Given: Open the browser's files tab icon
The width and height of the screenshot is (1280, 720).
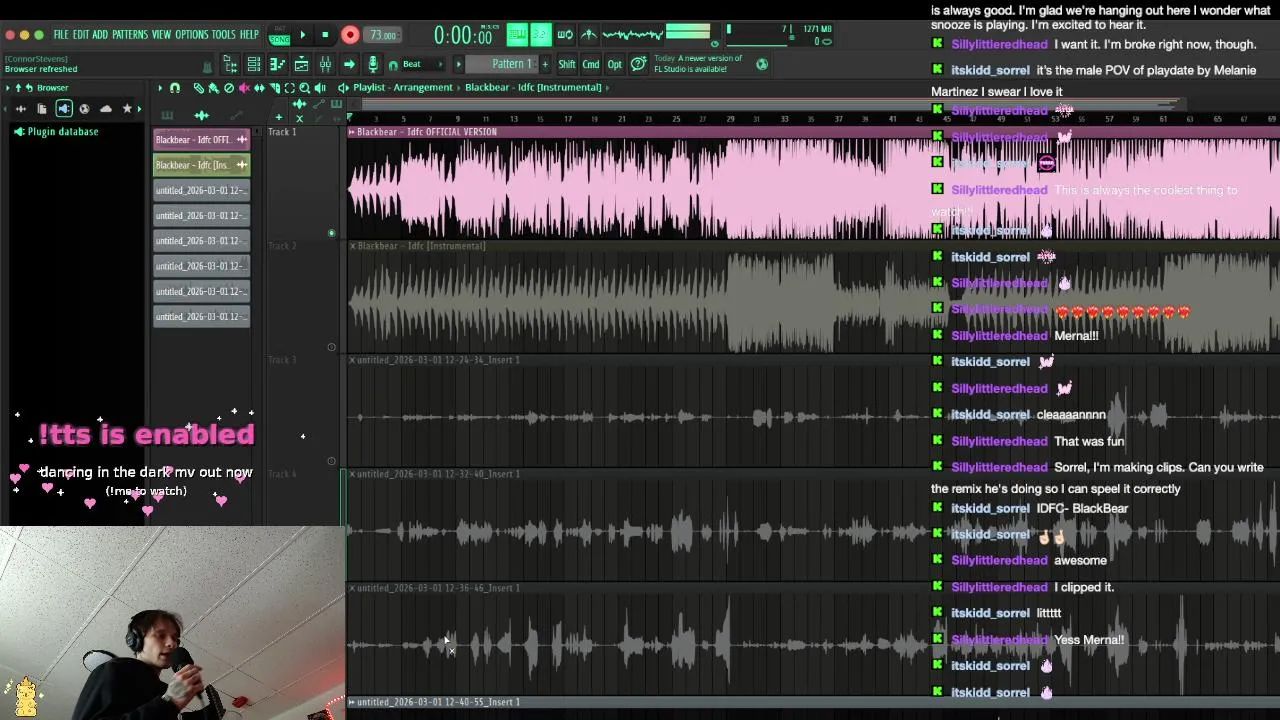Looking at the screenshot, I should [42, 109].
